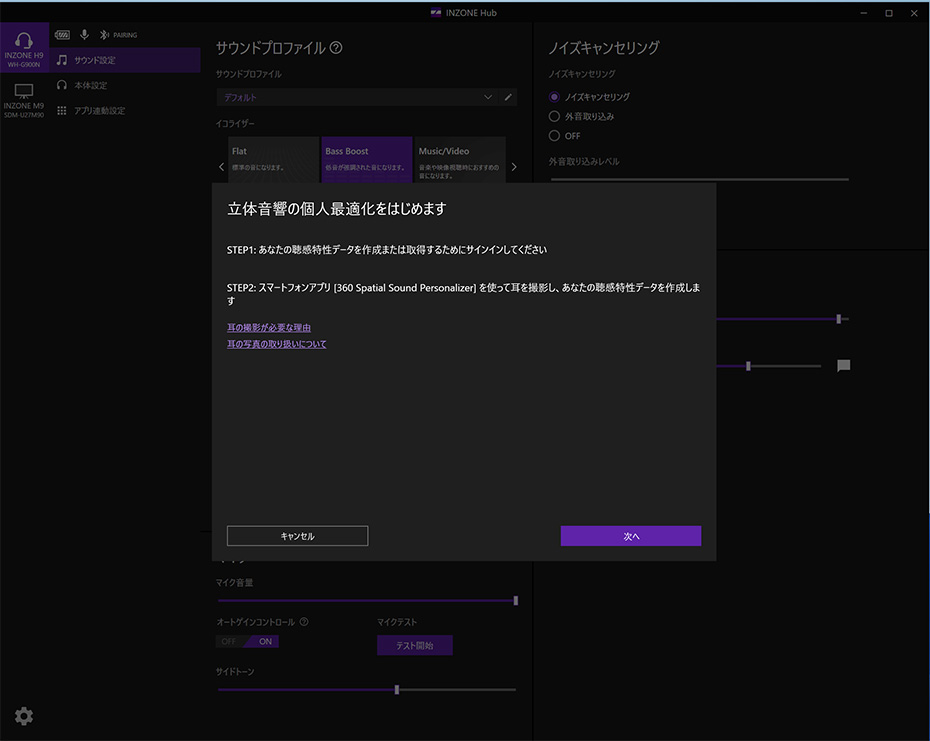The image size is (930, 741).
Task: Toggle the auto gain control OFF/ON switch
Action: (x=248, y=641)
